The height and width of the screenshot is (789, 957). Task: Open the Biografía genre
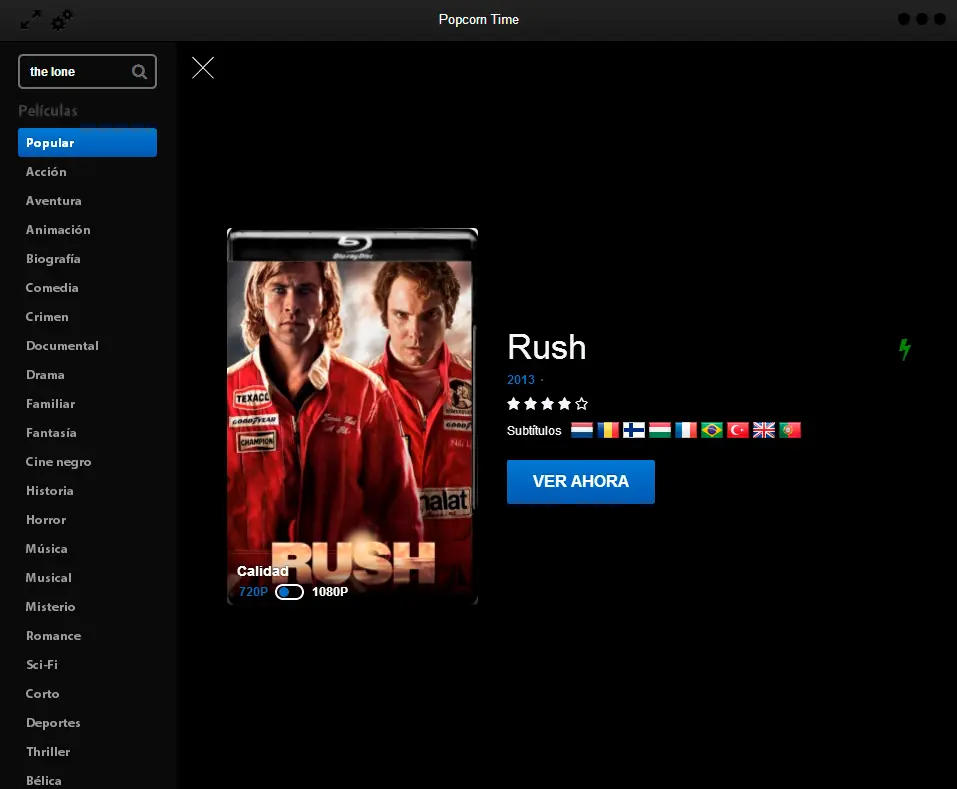pos(53,259)
